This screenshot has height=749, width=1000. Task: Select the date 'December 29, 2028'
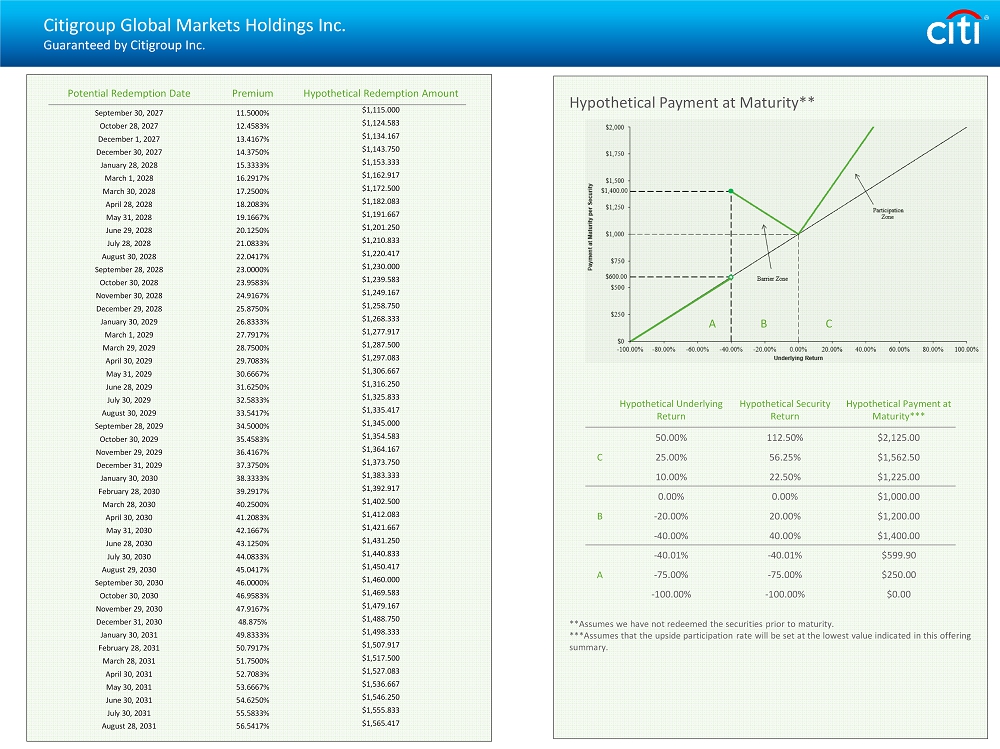129,309
